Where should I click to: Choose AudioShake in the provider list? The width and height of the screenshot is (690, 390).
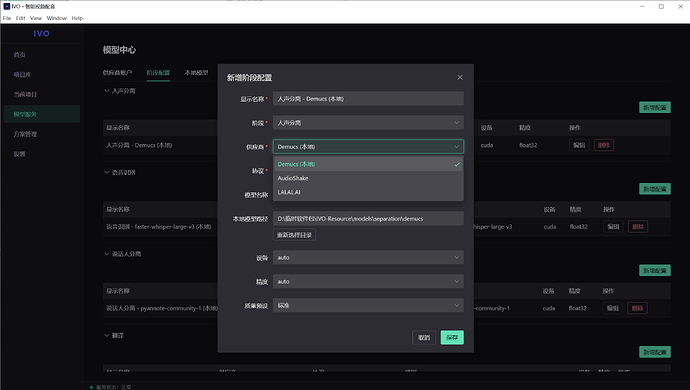[x=368, y=178]
